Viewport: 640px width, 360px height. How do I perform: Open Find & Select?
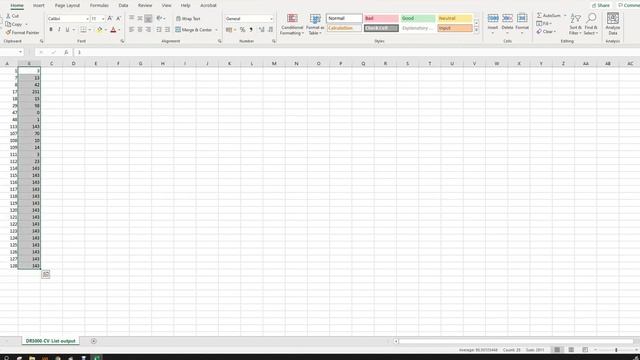(591, 24)
